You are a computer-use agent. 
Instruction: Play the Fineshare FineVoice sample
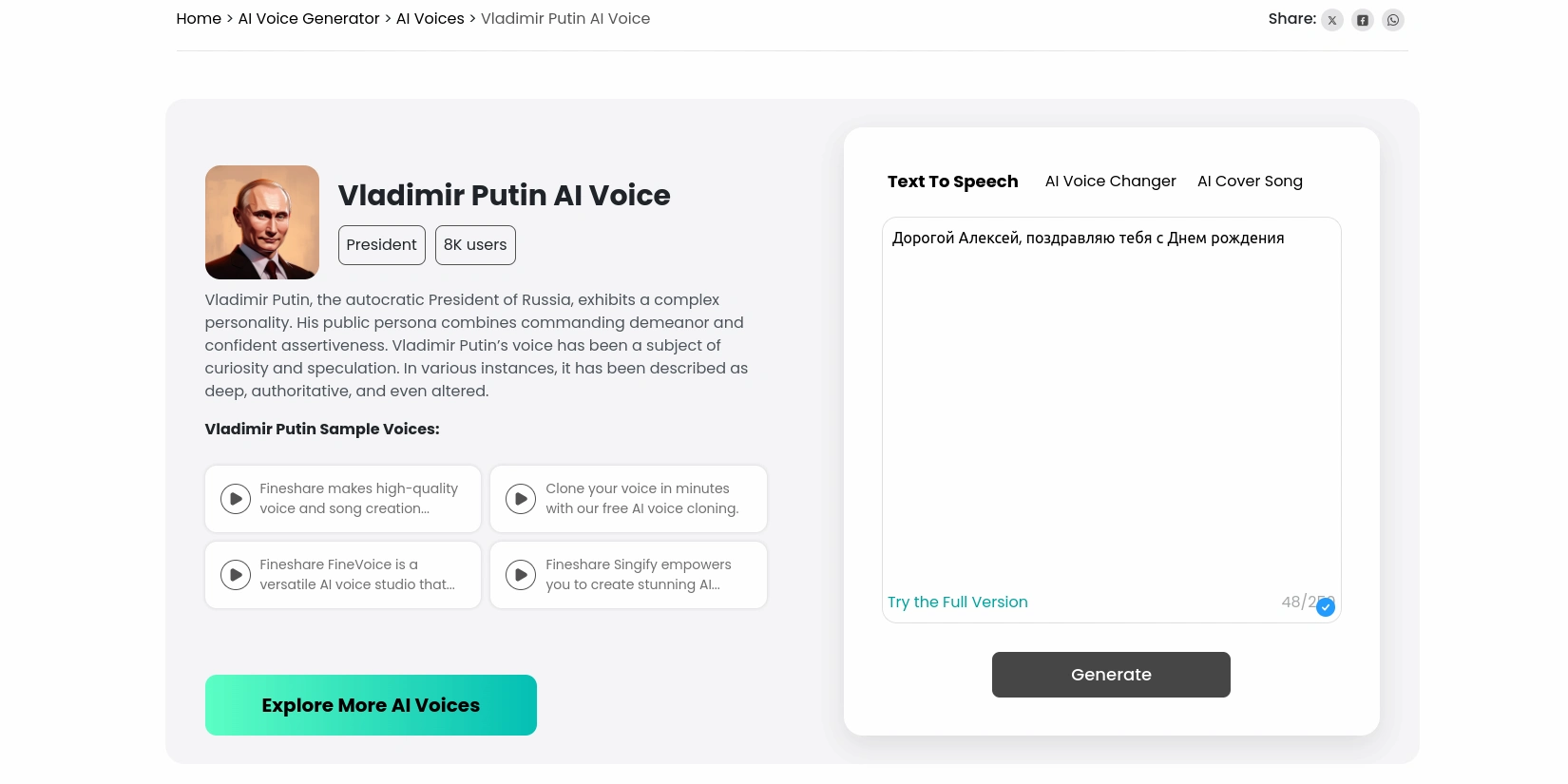coord(235,574)
